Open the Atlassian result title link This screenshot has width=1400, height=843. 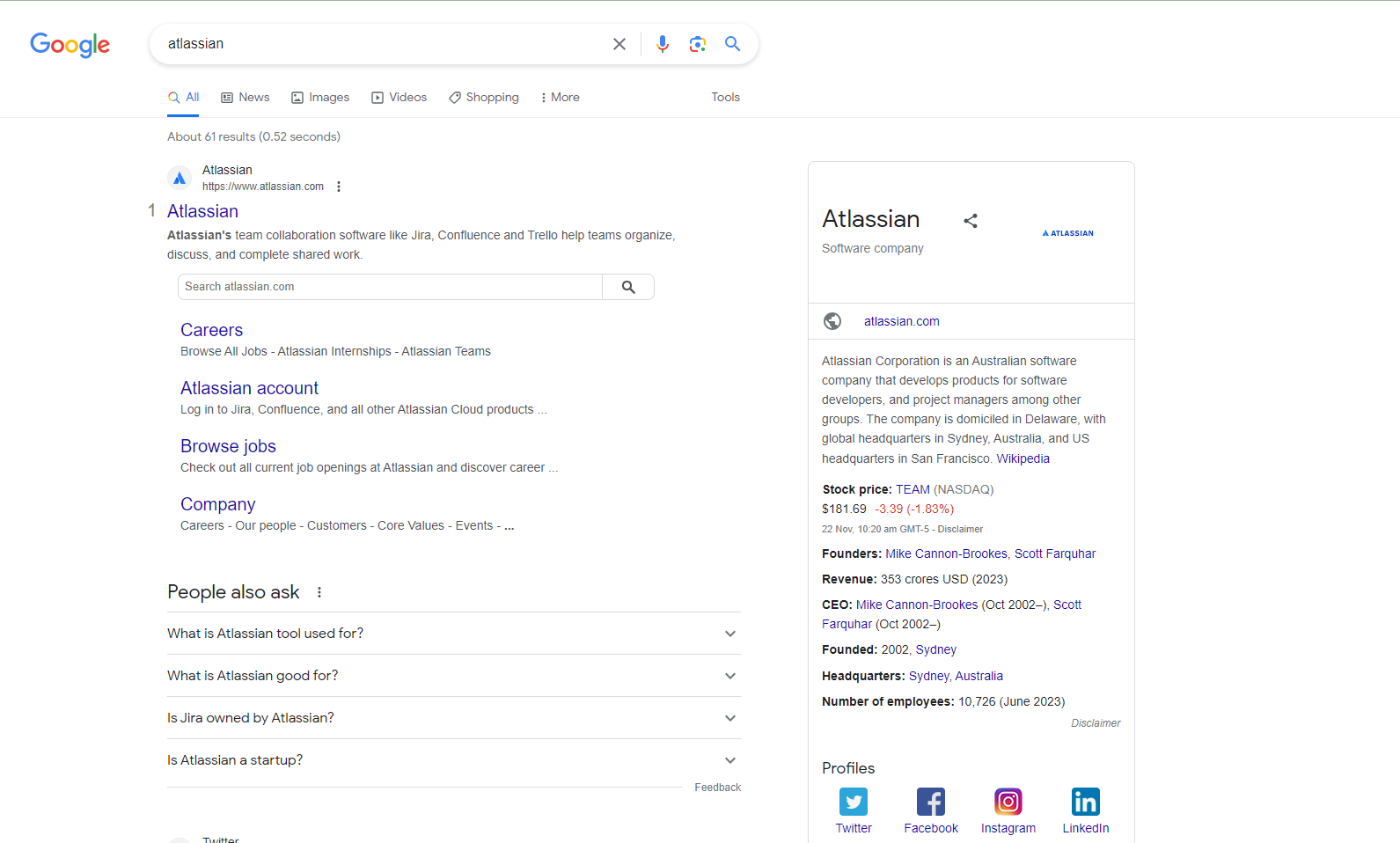(x=202, y=211)
